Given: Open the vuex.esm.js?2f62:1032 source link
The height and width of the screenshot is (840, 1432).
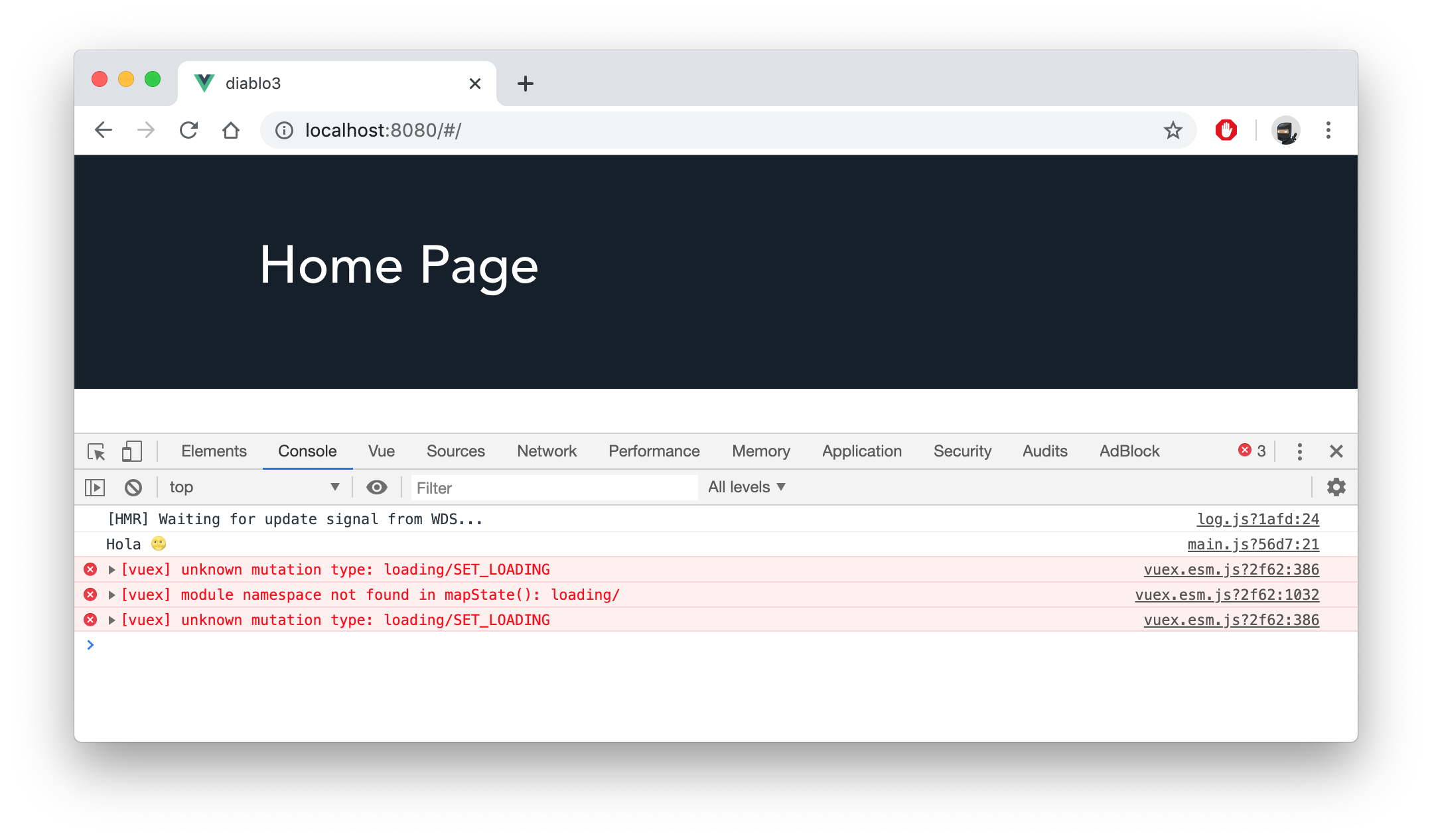Looking at the screenshot, I should [x=1227, y=595].
